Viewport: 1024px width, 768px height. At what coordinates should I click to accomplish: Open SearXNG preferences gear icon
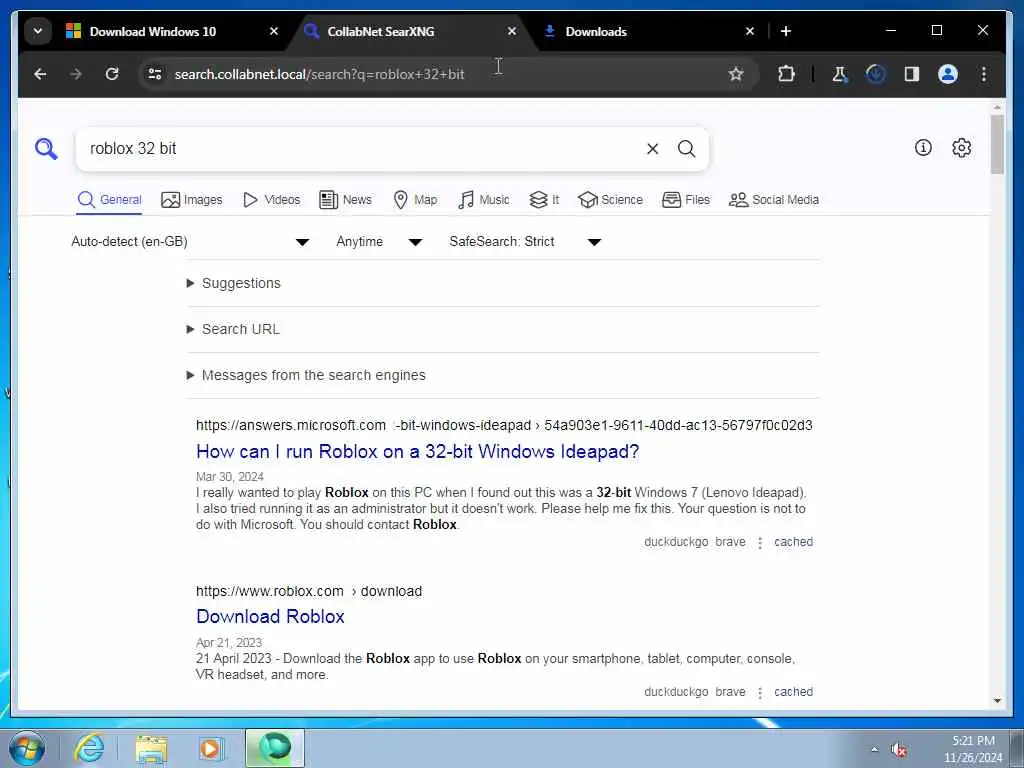click(x=961, y=148)
